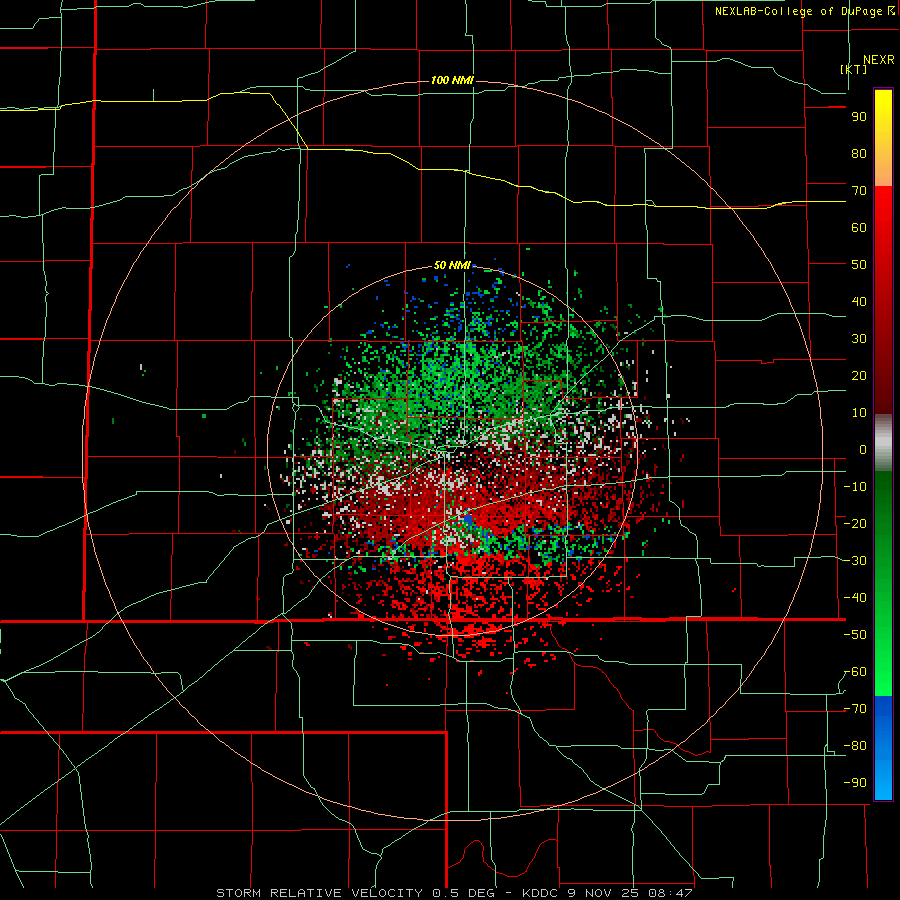Click the -30 scale value
The image size is (900, 900).
click(855, 561)
